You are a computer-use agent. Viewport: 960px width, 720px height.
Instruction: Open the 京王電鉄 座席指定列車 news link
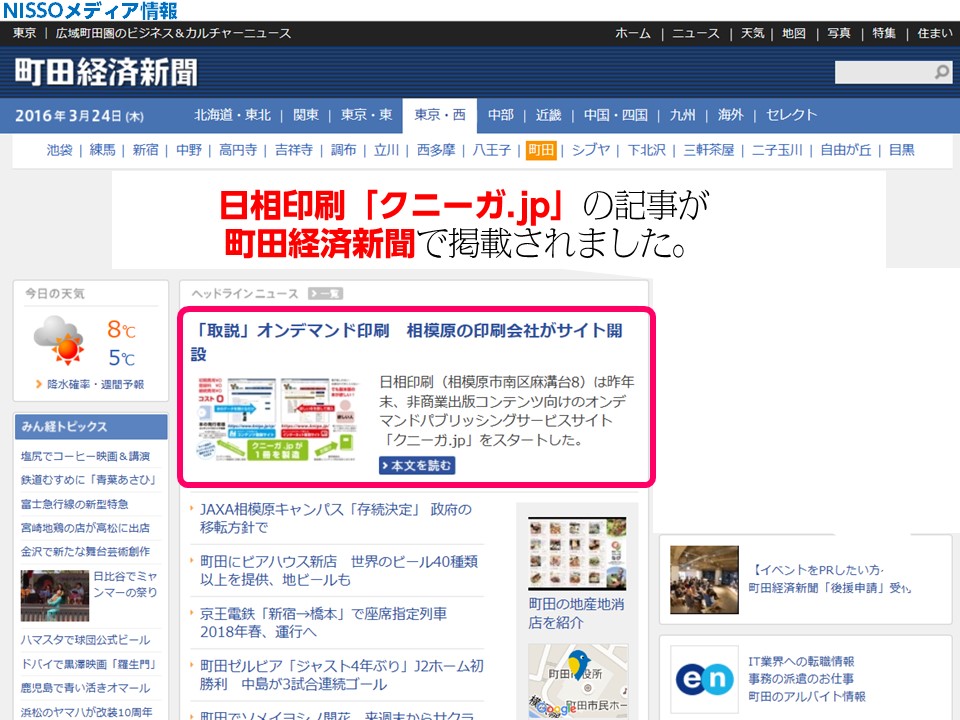(x=323, y=622)
